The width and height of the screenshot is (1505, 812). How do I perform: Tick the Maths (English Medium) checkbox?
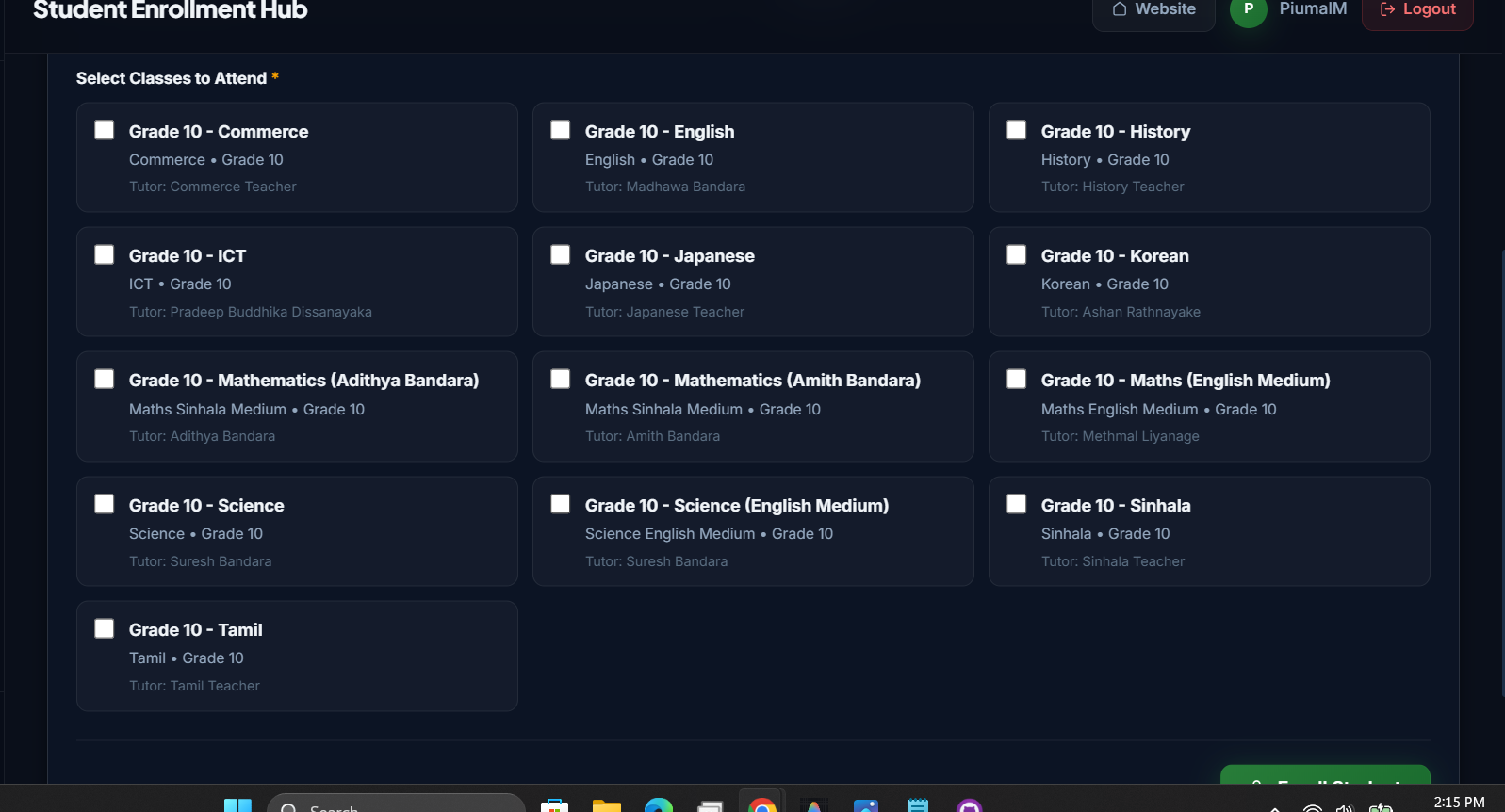click(1017, 379)
